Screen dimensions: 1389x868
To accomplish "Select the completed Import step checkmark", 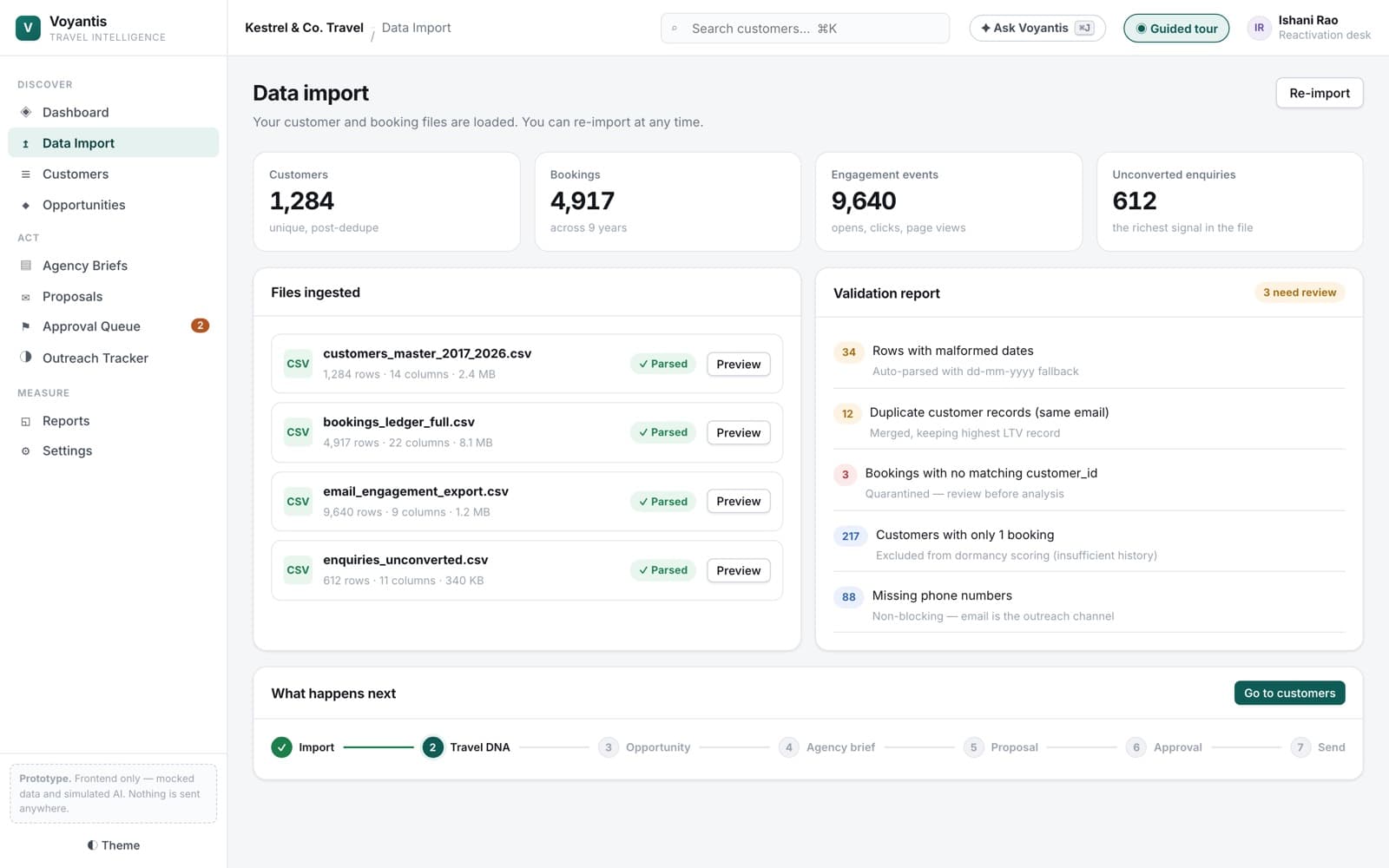I will tap(281, 747).
